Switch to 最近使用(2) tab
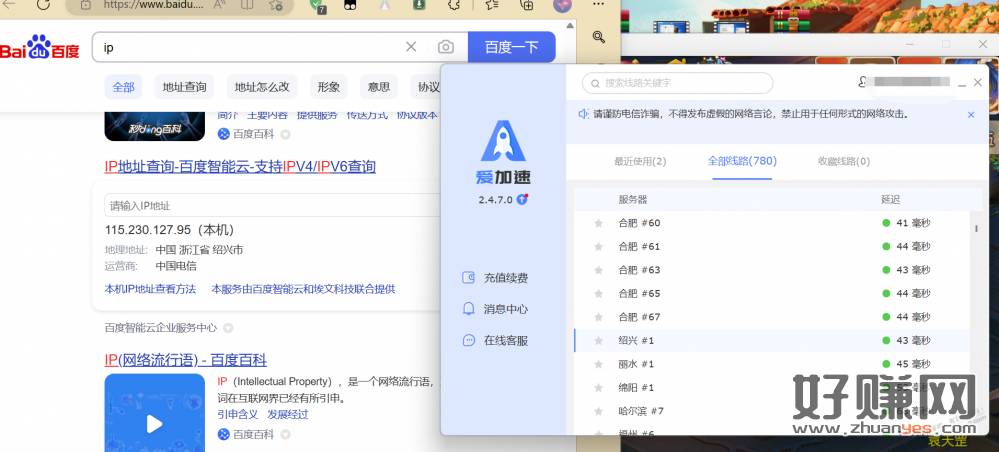999x452 pixels. pyautogui.click(x=640, y=161)
